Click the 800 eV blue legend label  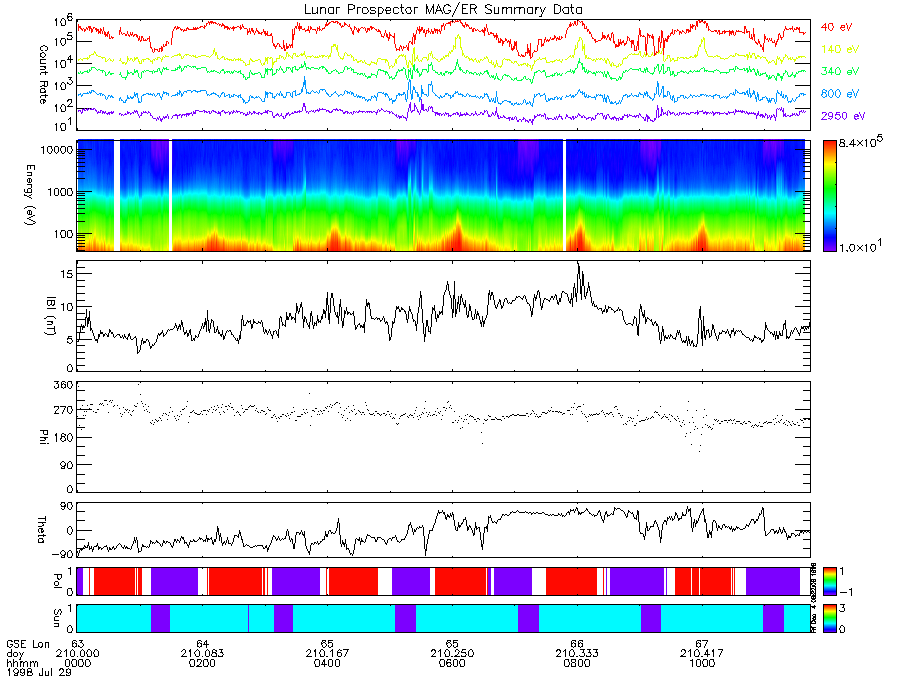(840, 94)
